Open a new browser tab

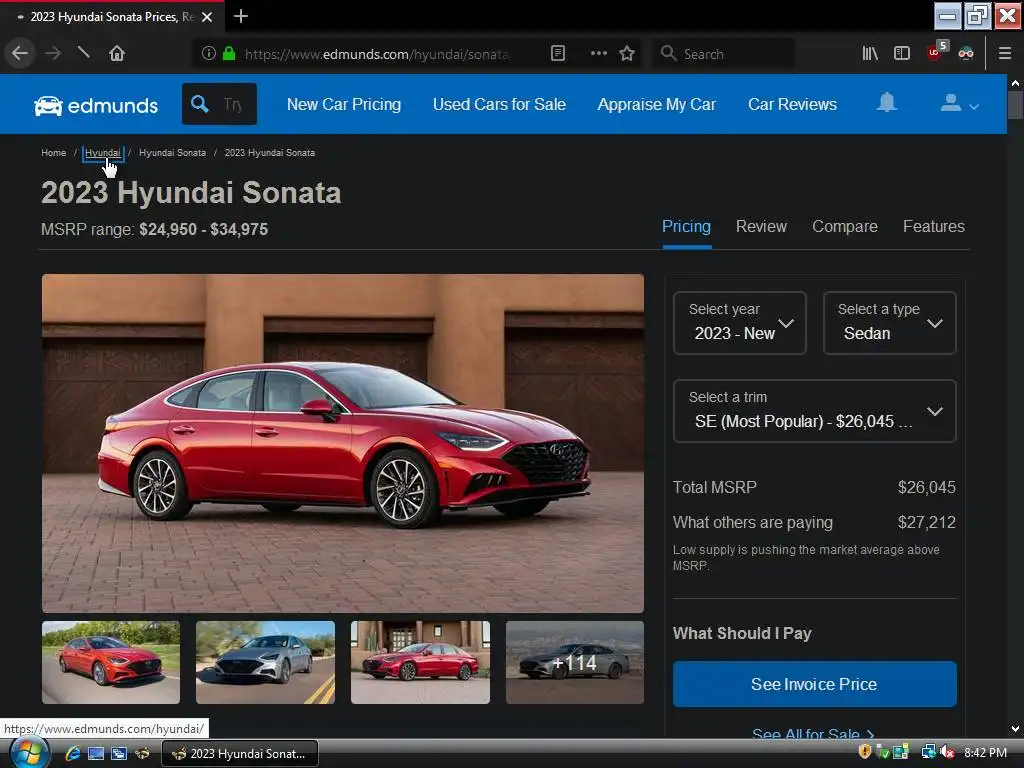tap(241, 16)
